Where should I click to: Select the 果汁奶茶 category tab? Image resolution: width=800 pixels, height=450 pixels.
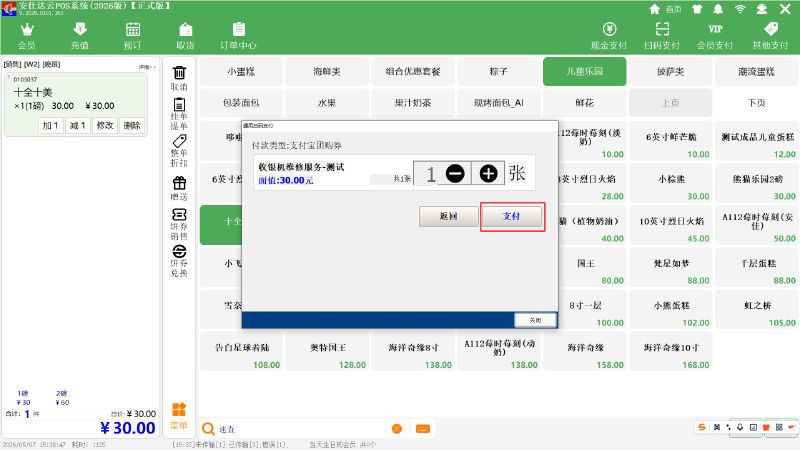[x=413, y=103]
